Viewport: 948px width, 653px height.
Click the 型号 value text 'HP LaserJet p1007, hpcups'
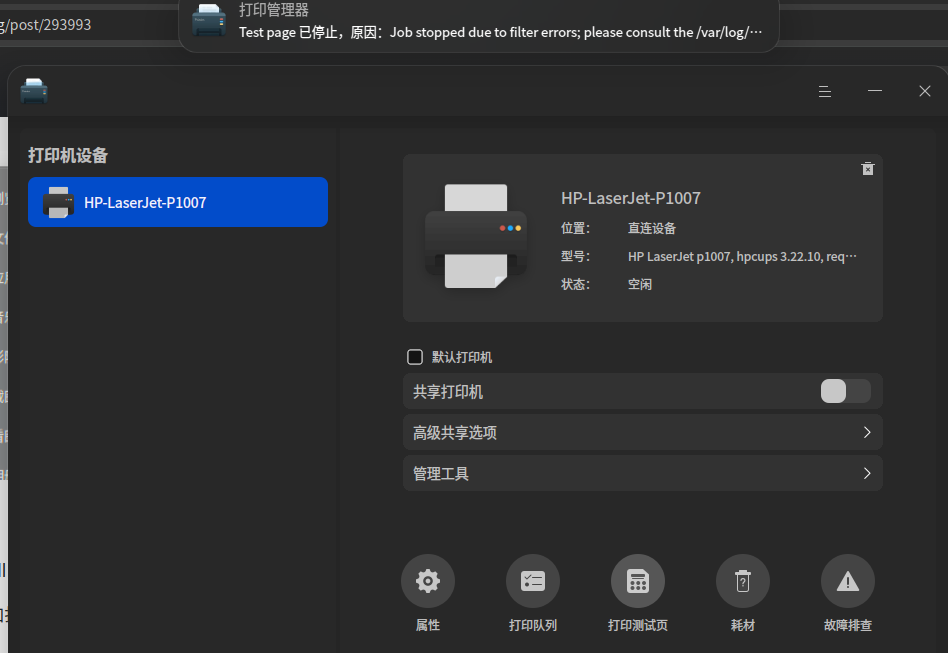pyautogui.click(x=742, y=256)
